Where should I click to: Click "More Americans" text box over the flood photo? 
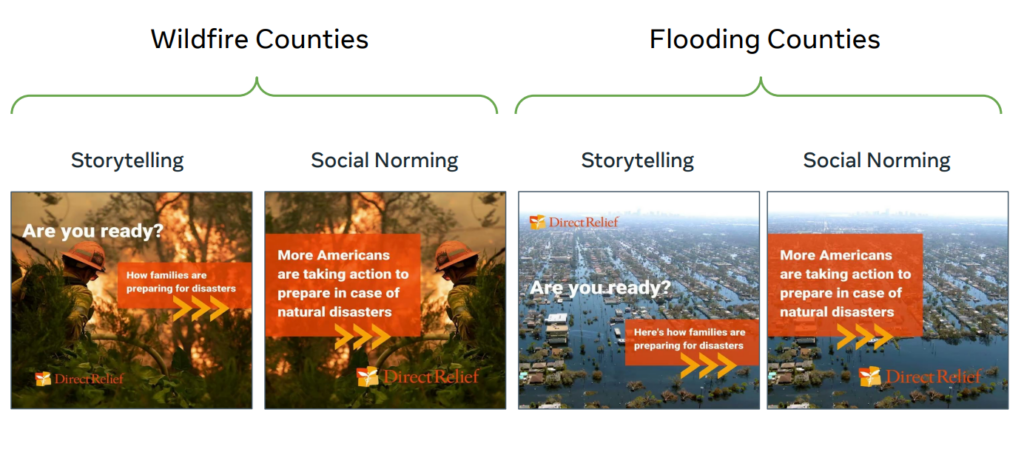point(845,283)
